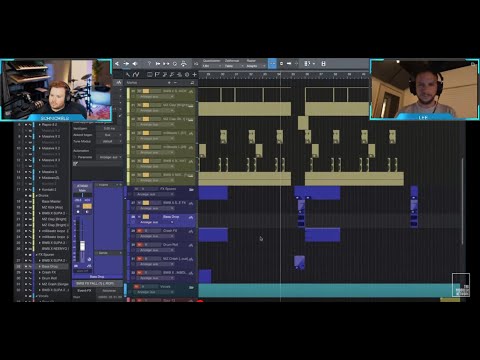This screenshot has width=480, height=360.
Task: Click Vocals folder icon in arrangement header
Action: click(191, 287)
